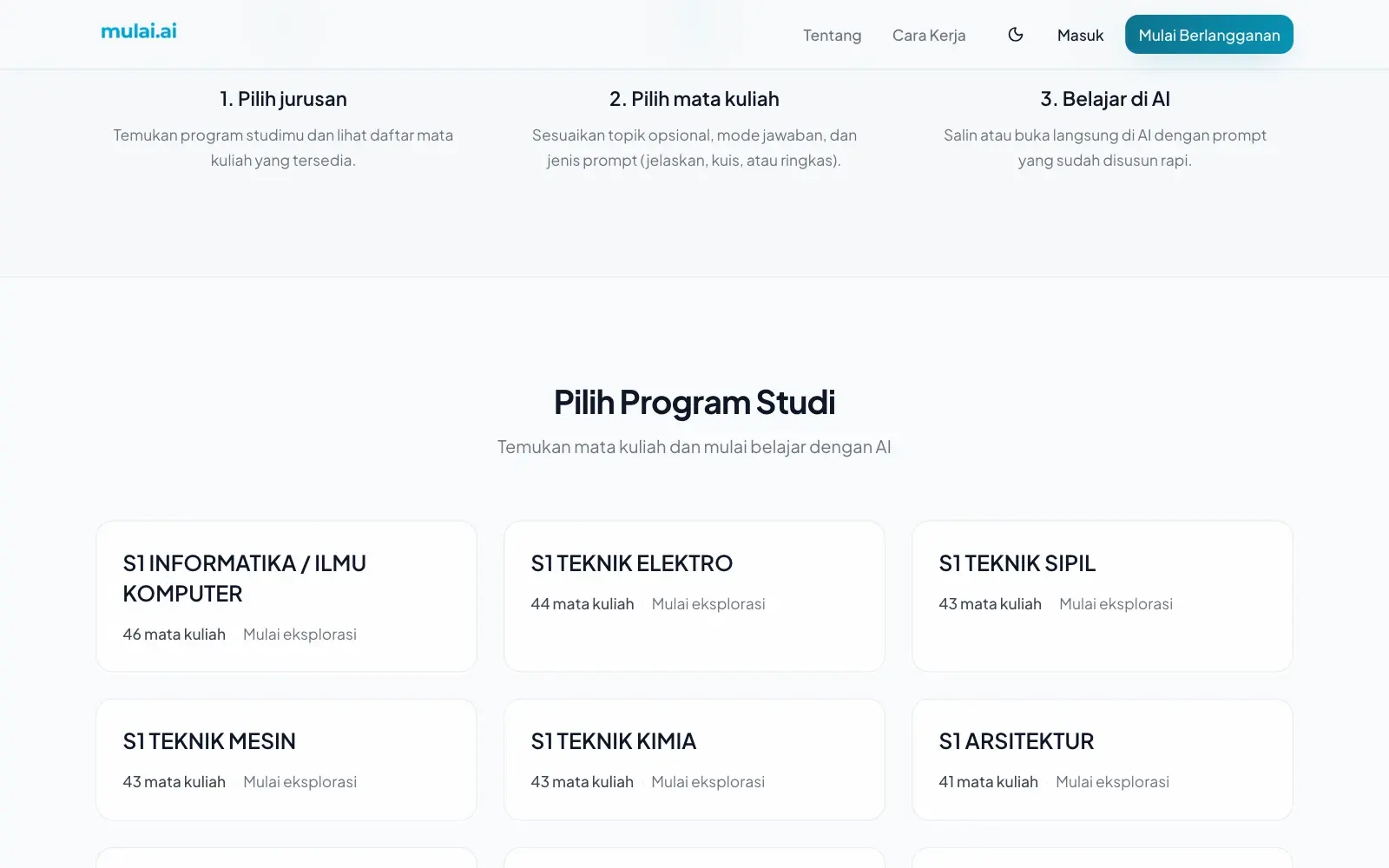The image size is (1389, 868).
Task: Click the Masuk login link
Action: coord(1080,36)
